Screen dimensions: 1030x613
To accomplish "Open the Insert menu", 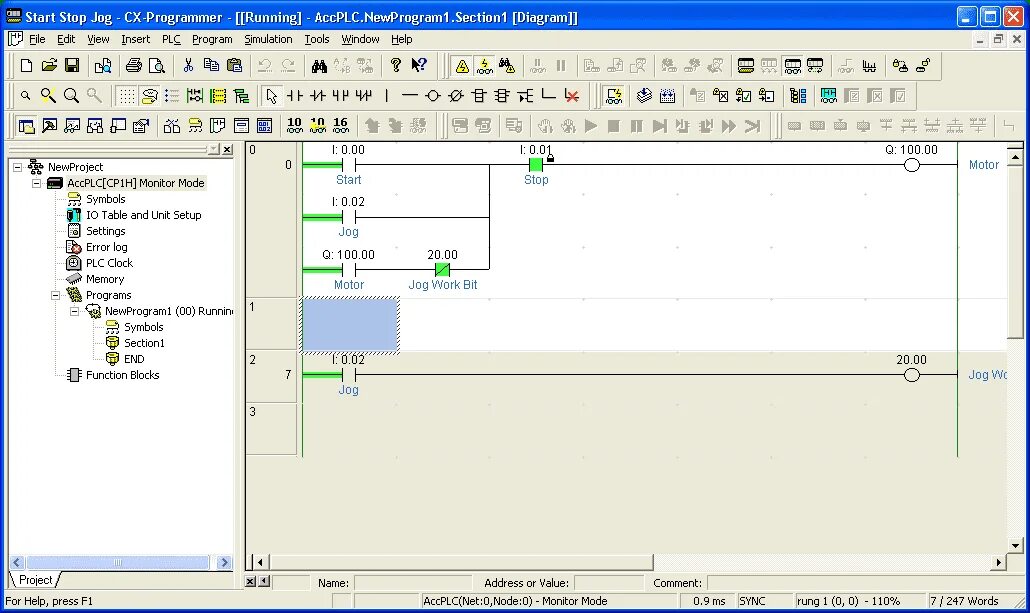I will tap(135, 39).
